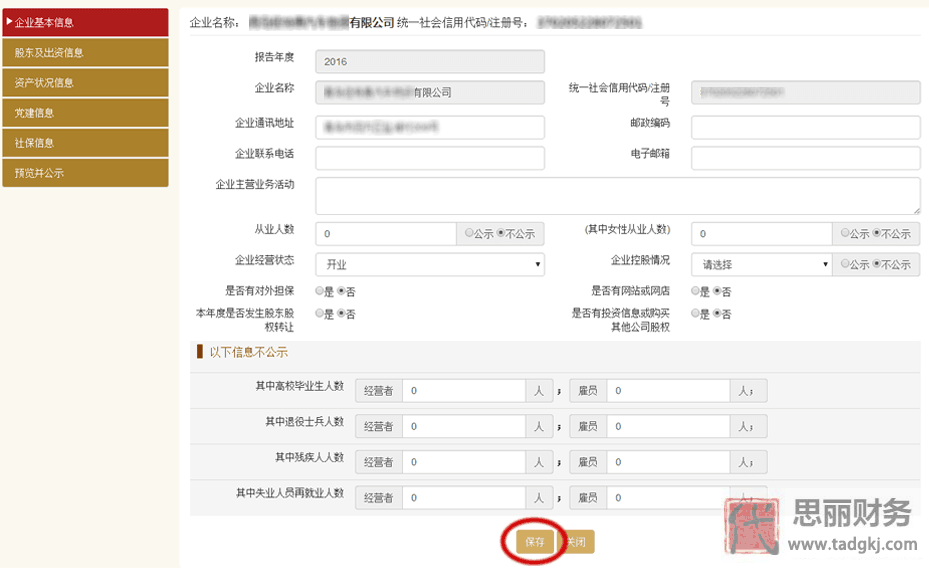Click the 报告年度 field showing 2016
The width and height of the screenshot is (929, 568).
click(430, 62)
